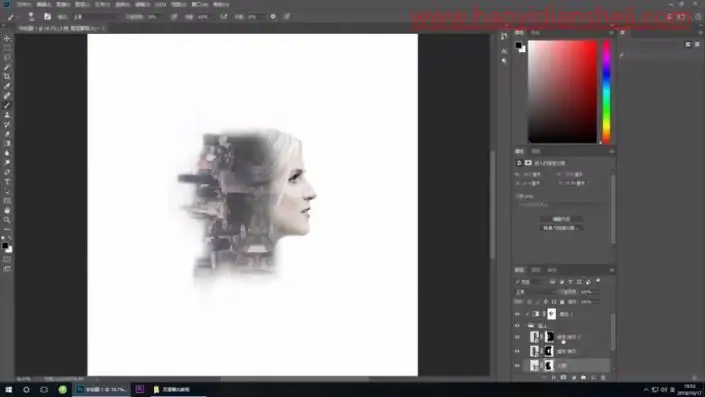Select the Hand tool
The width and height of the screenshot is (705, 397).
7,210
